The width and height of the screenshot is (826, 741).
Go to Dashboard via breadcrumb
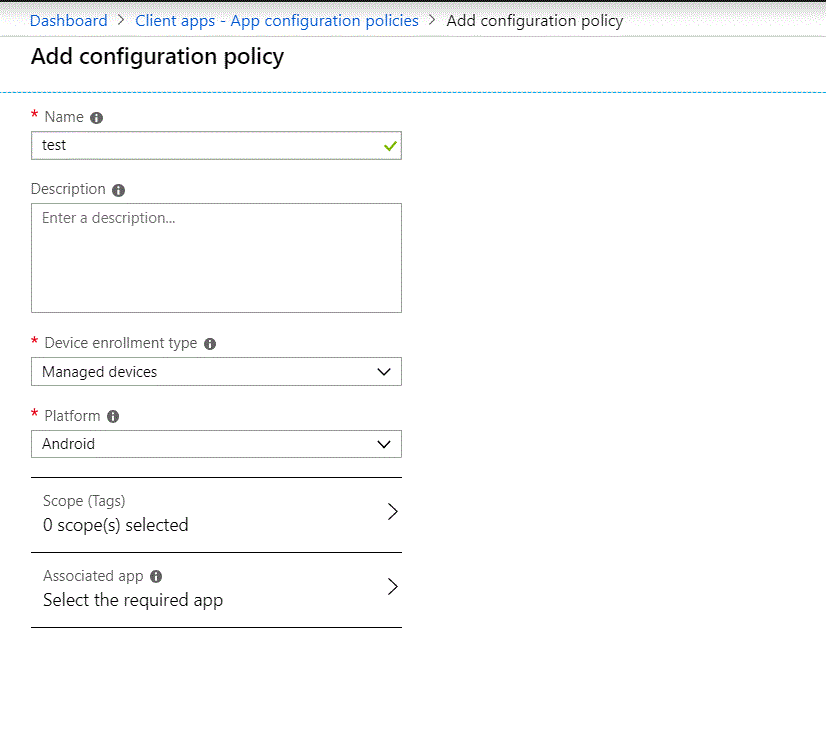click(69, 20)
